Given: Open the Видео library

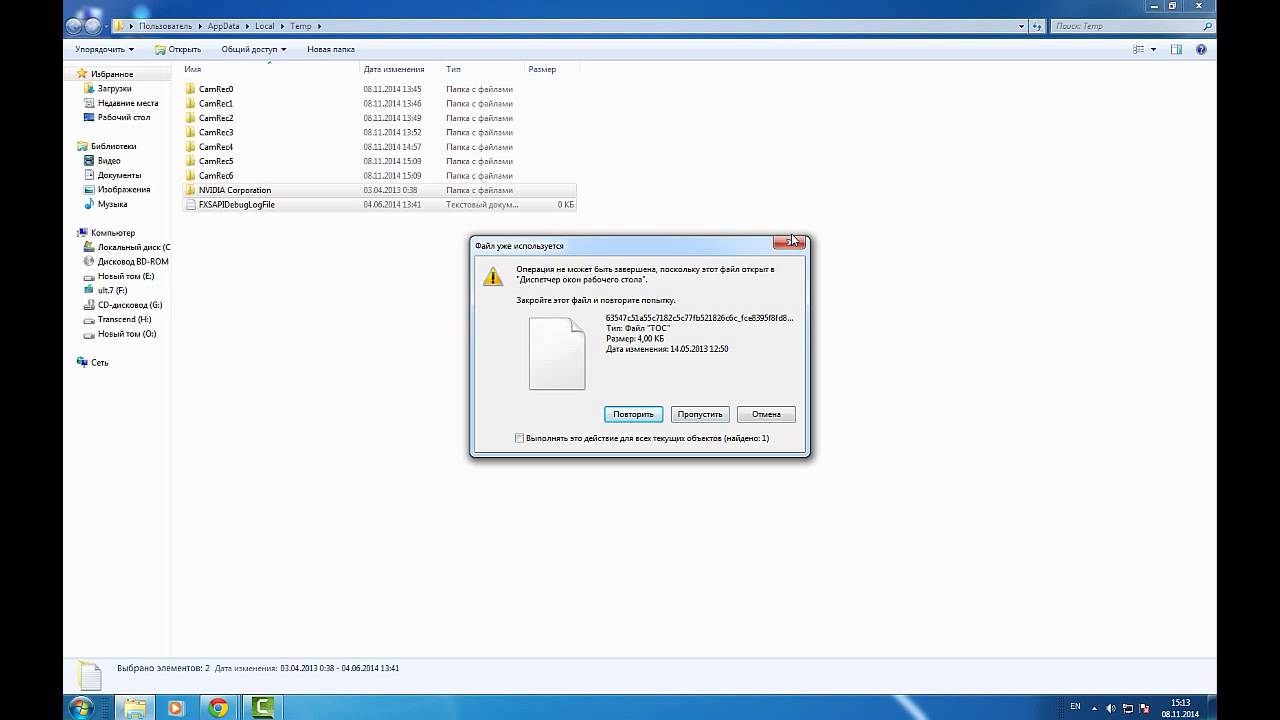Looking at the screenshot, I should click(x=109, y=161).
